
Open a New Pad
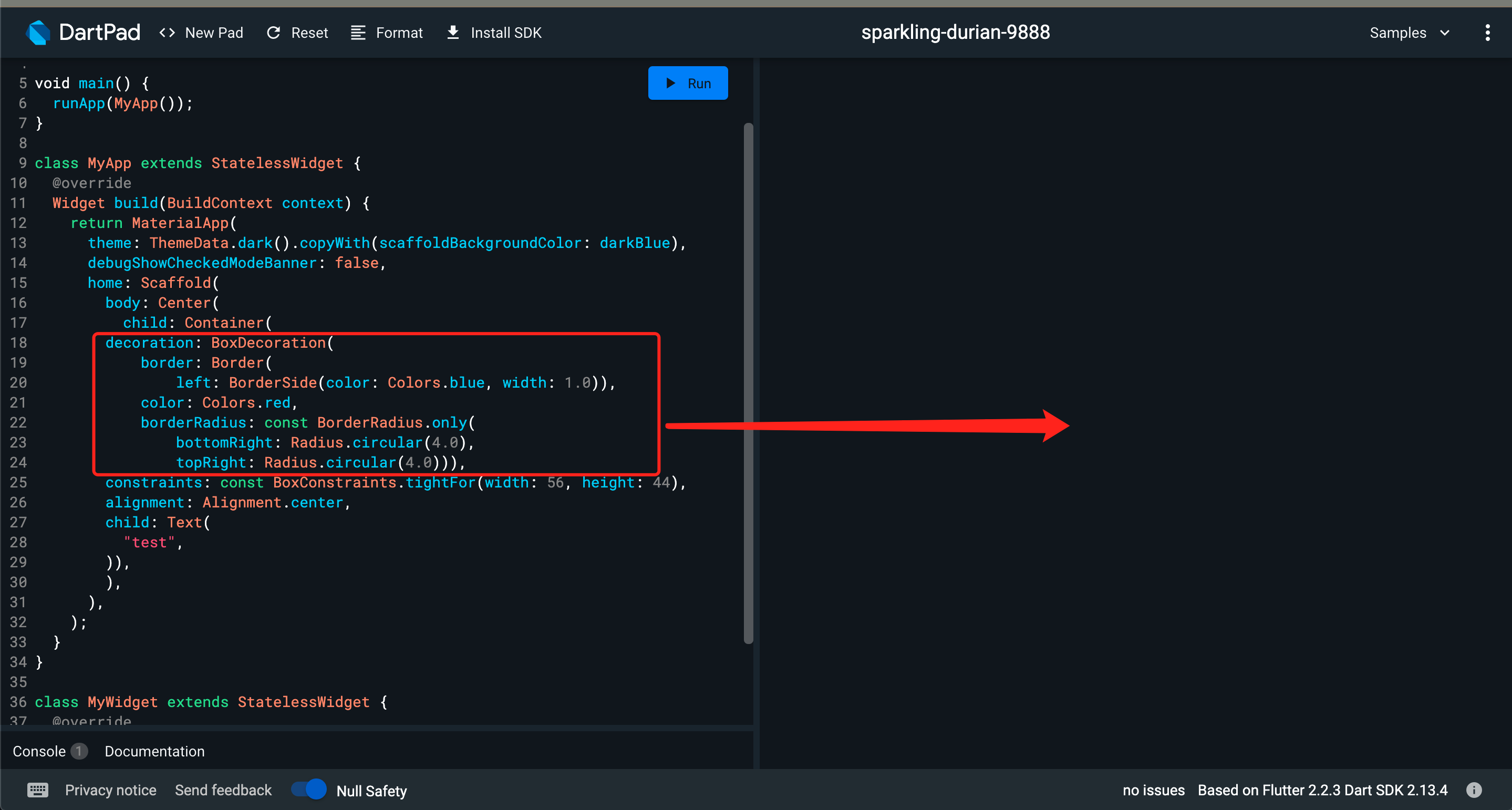tap(201, 33)
